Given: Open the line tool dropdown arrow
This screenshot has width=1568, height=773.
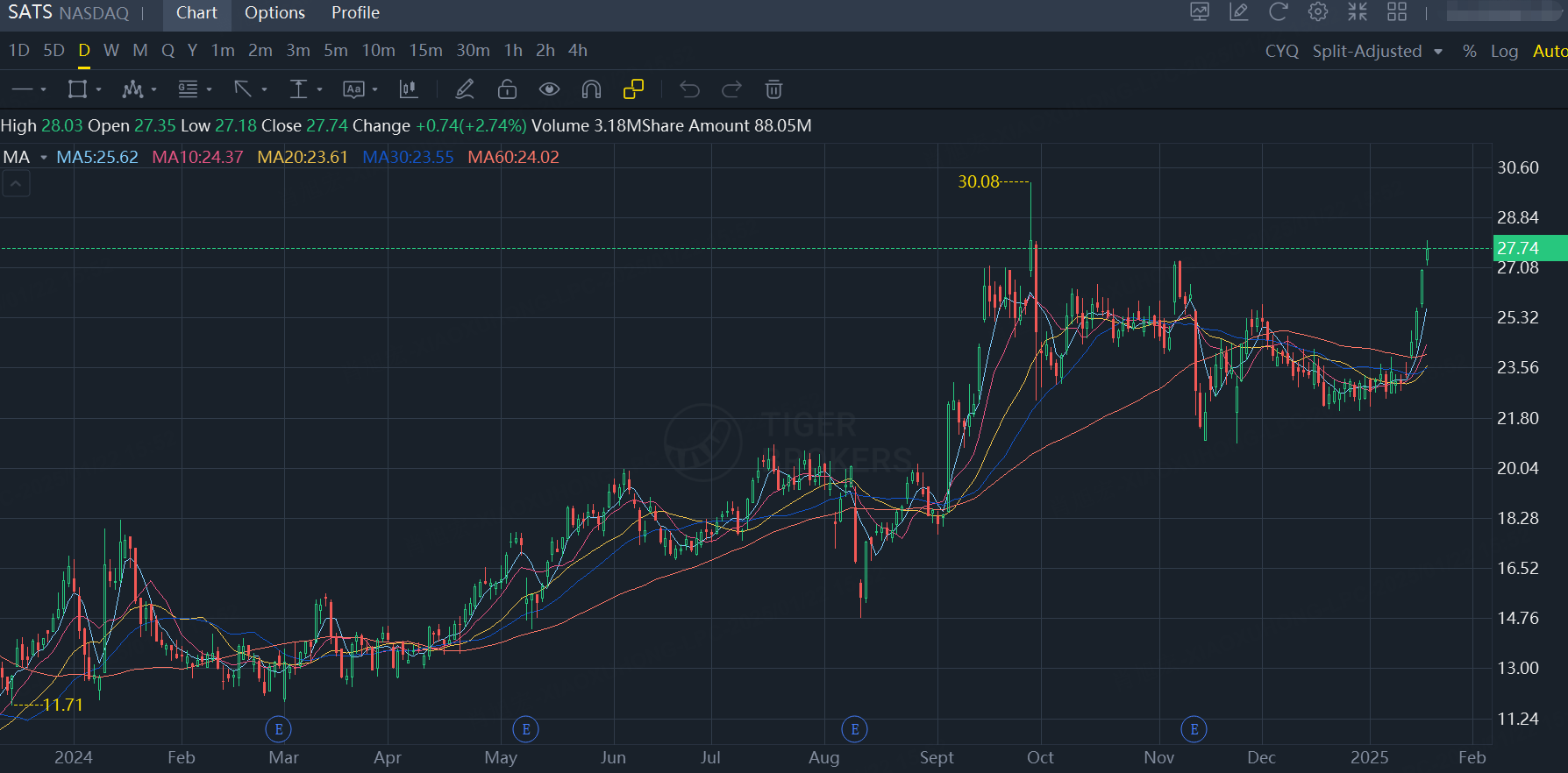Looking at the screenshot, I should 43,89.
